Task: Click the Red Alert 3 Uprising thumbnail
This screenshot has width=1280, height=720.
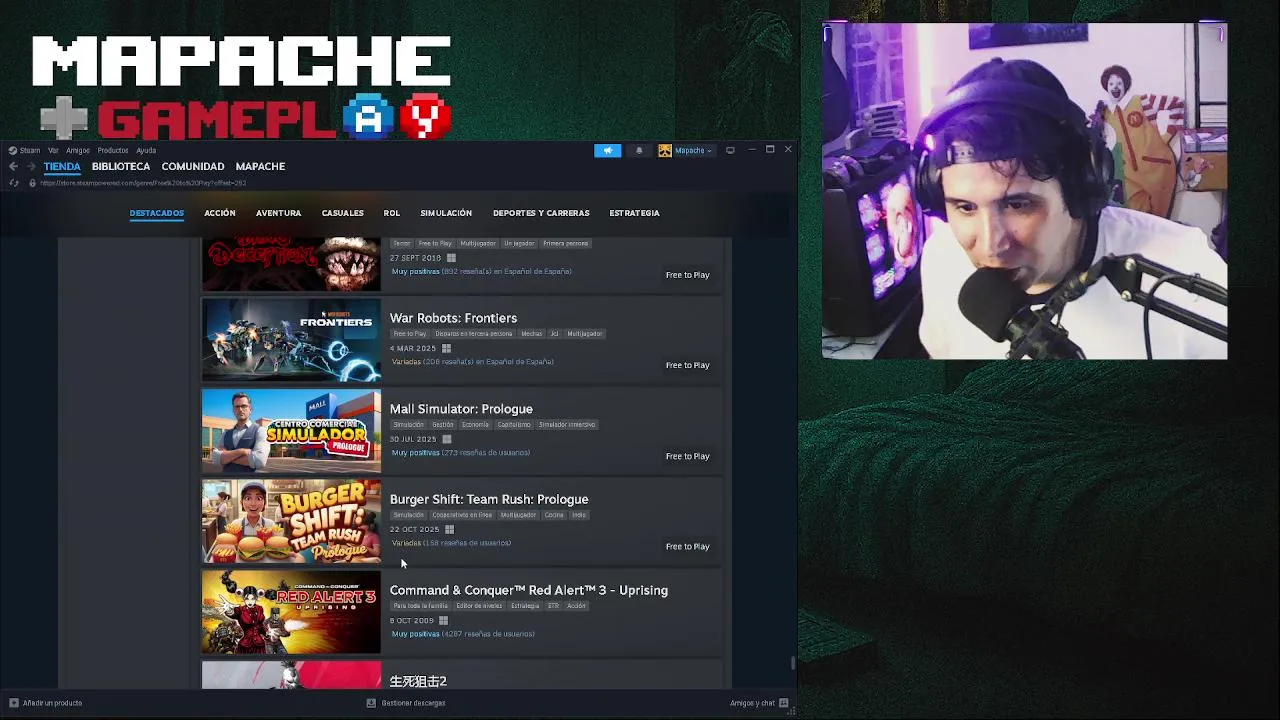Action: point(291,612)
